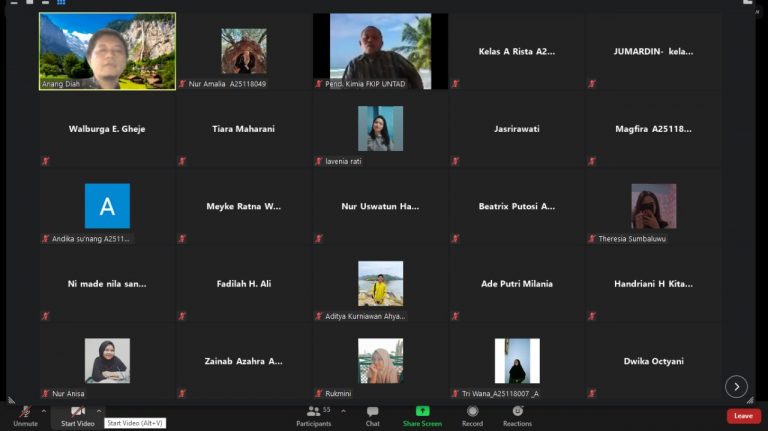The width and height of the screenshot is (768, 431).
Task: Go to next page of participants
Action: [736, 386]
